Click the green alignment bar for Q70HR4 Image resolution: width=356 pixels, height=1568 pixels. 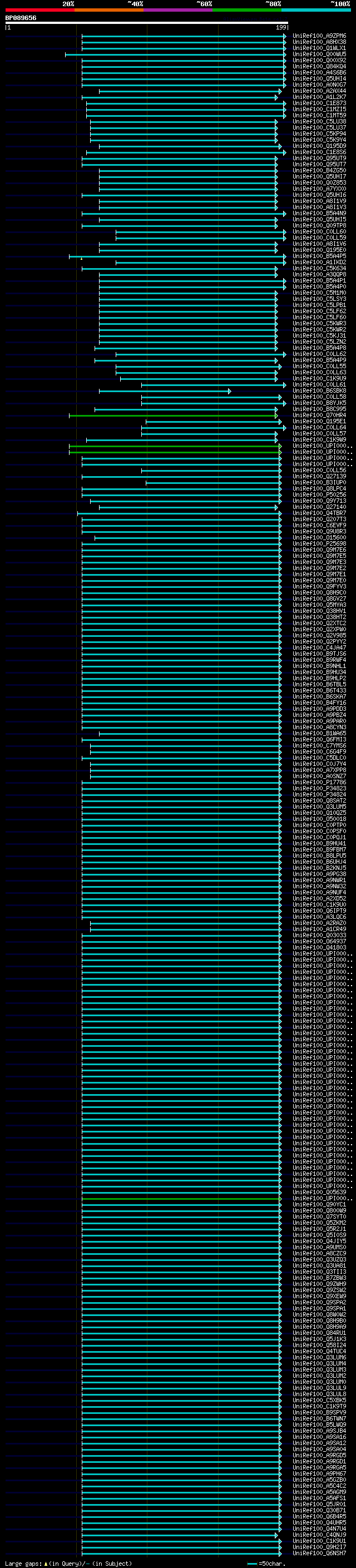pyautogui.click(x=174, y=416)
